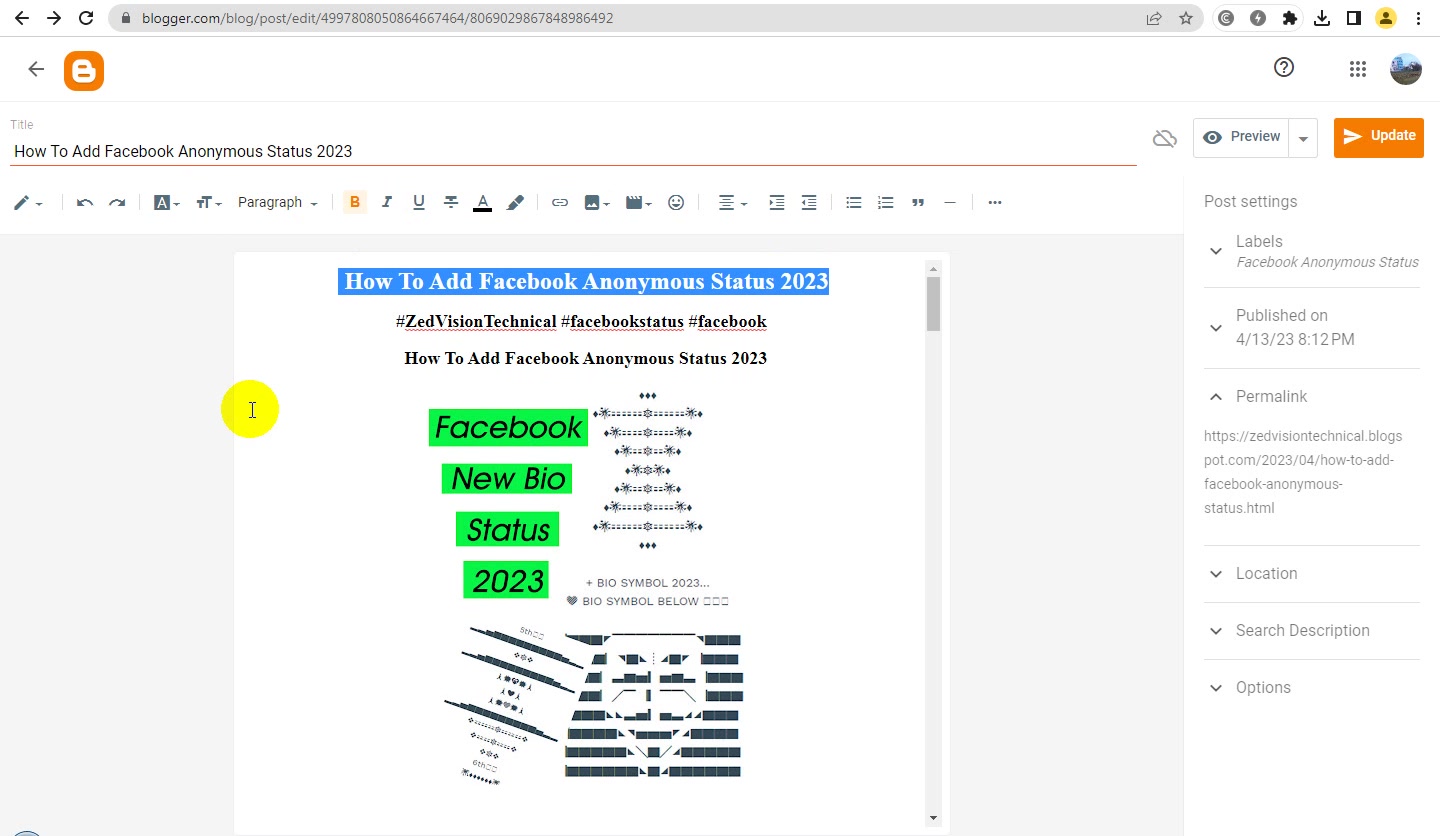This screenshot has width=1440, height=836.
Task: Click the orange Update button
Action: click(x=1379, y=137)
